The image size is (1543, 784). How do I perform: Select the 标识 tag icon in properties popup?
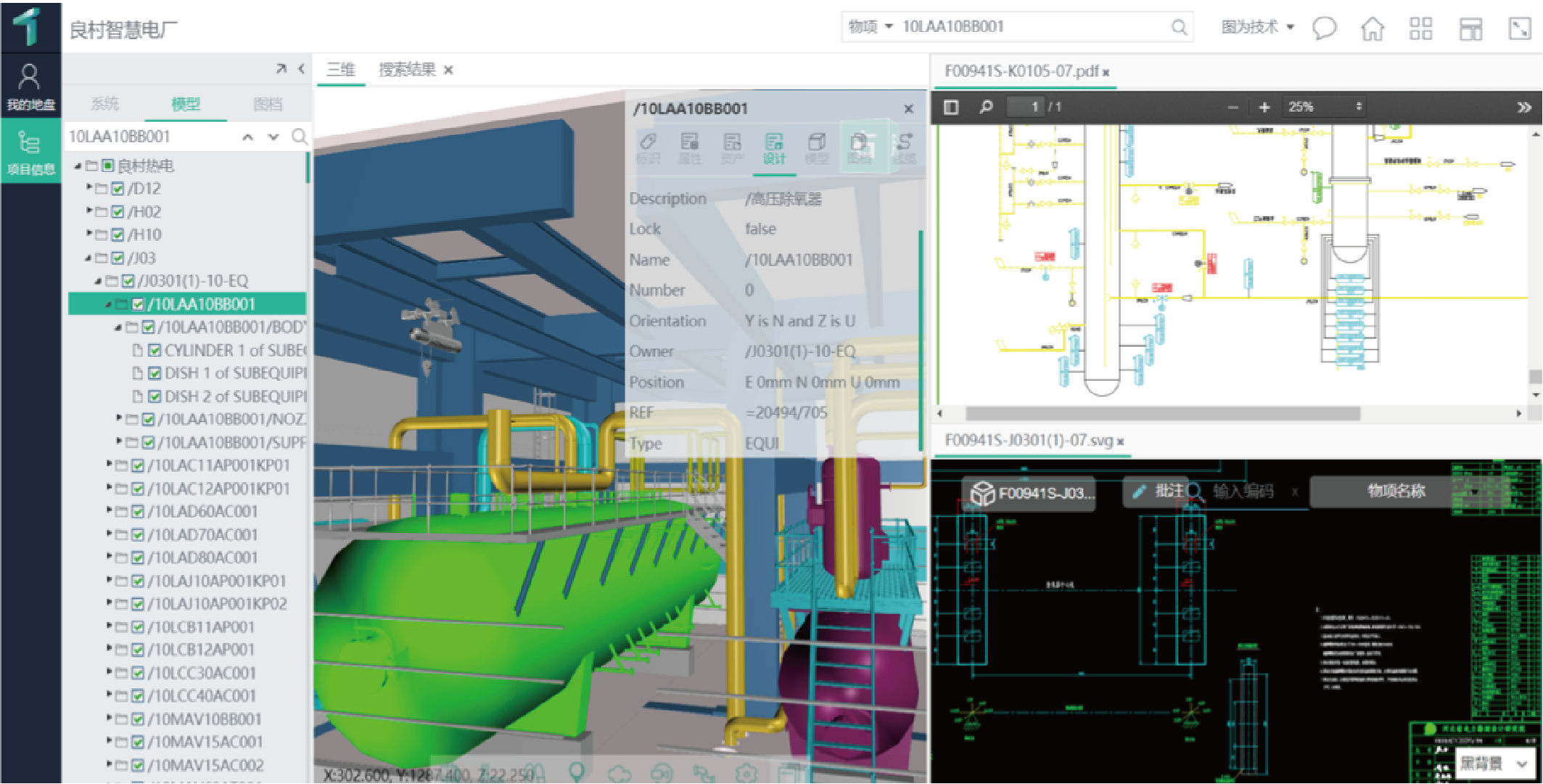[648, 147]
